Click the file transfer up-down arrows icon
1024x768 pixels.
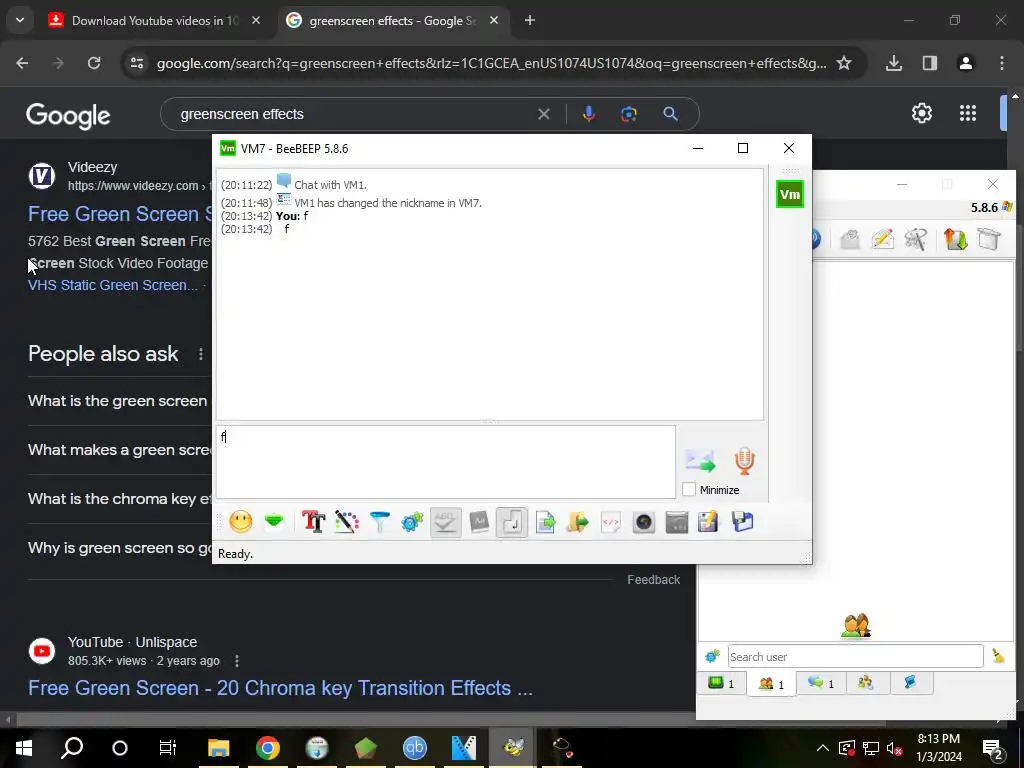point(955,239)
